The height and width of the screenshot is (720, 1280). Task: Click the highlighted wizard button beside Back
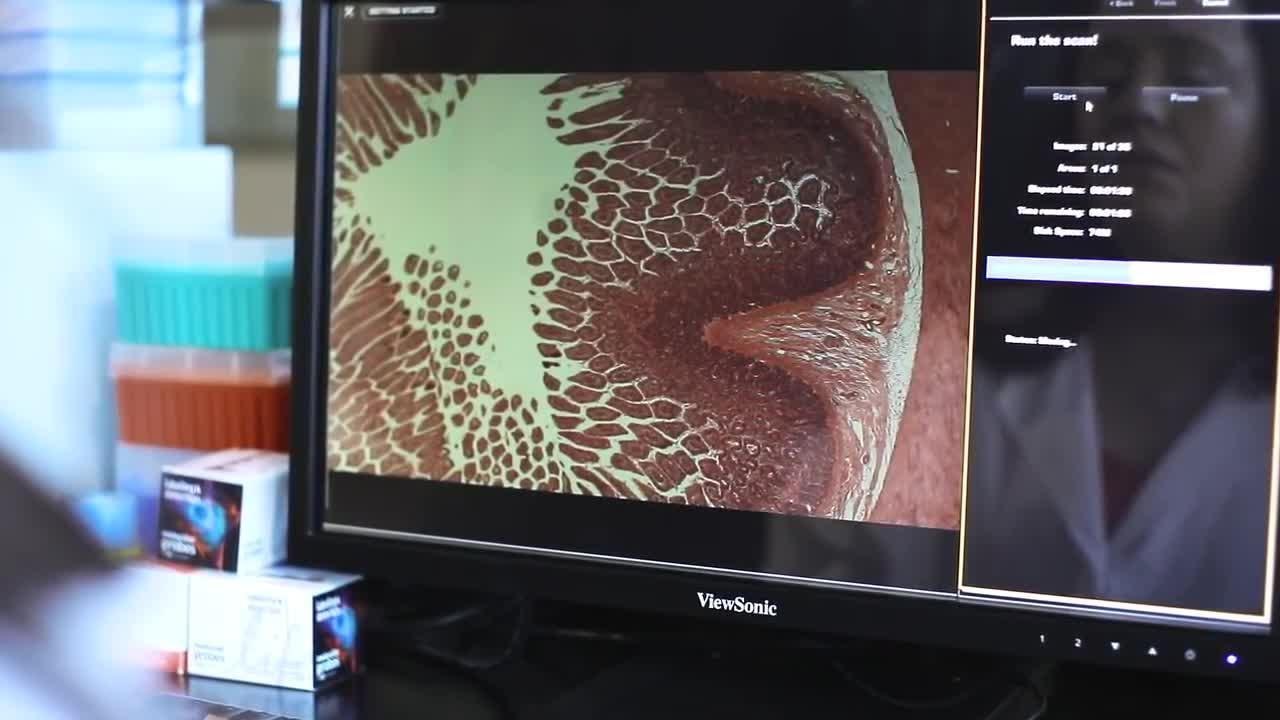coord(1215,3)
